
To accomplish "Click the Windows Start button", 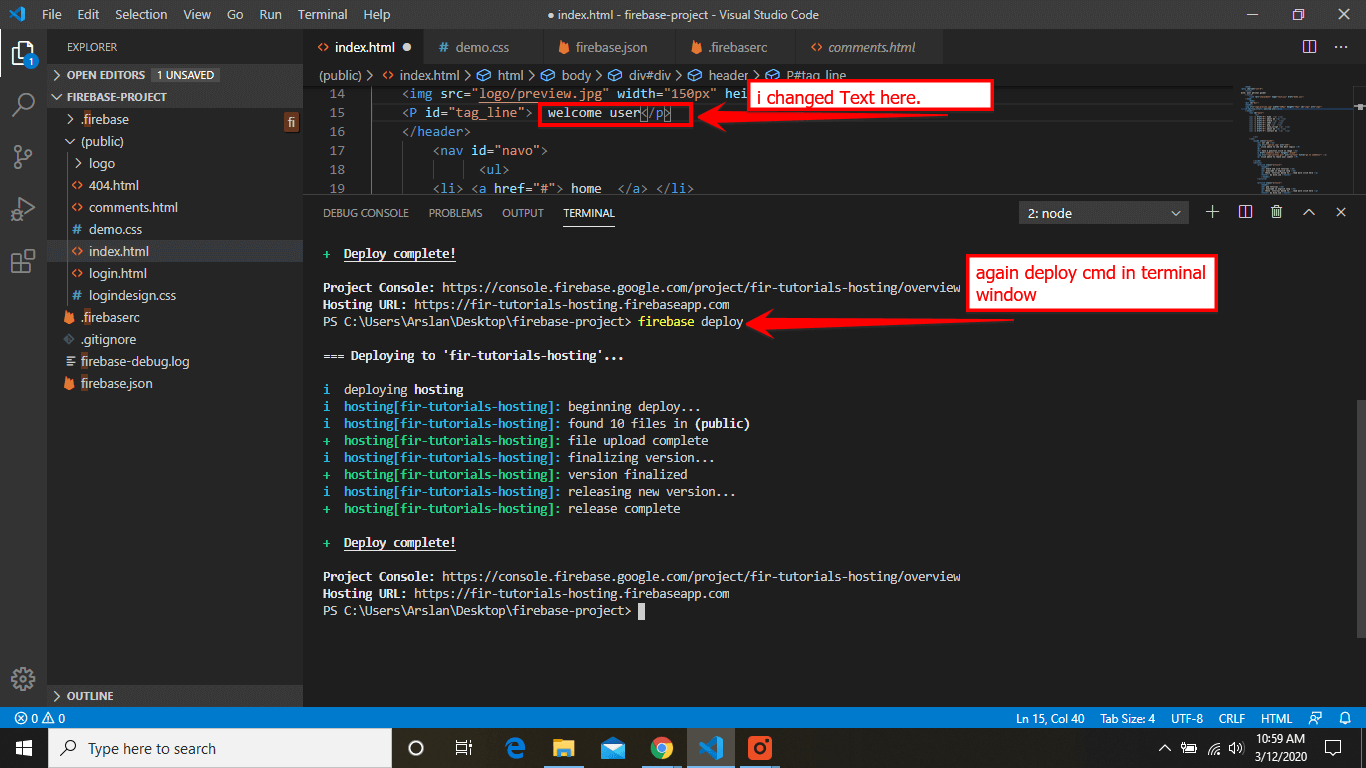I will 24,748.
